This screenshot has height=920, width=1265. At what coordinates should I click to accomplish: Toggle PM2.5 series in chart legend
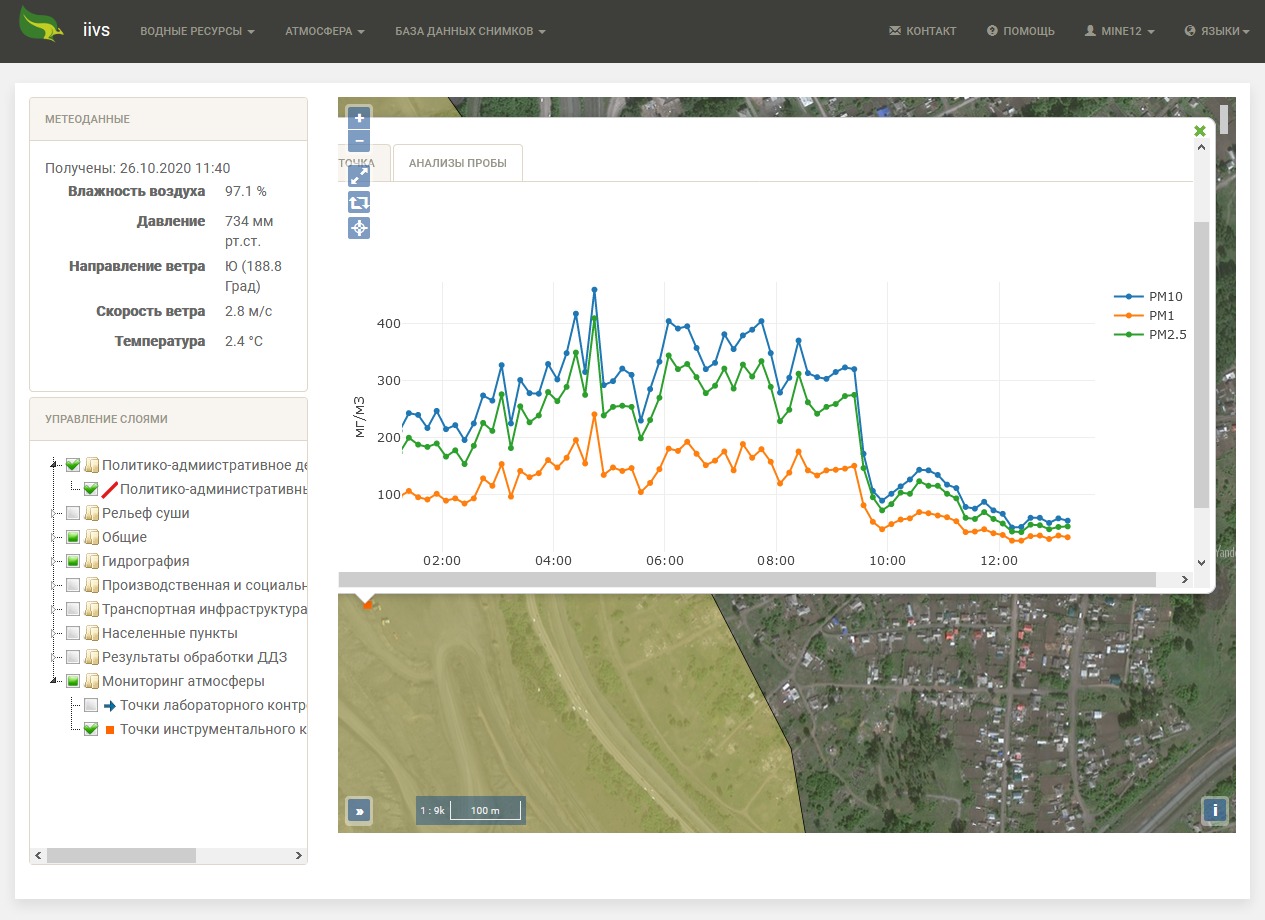(1150, 334)
